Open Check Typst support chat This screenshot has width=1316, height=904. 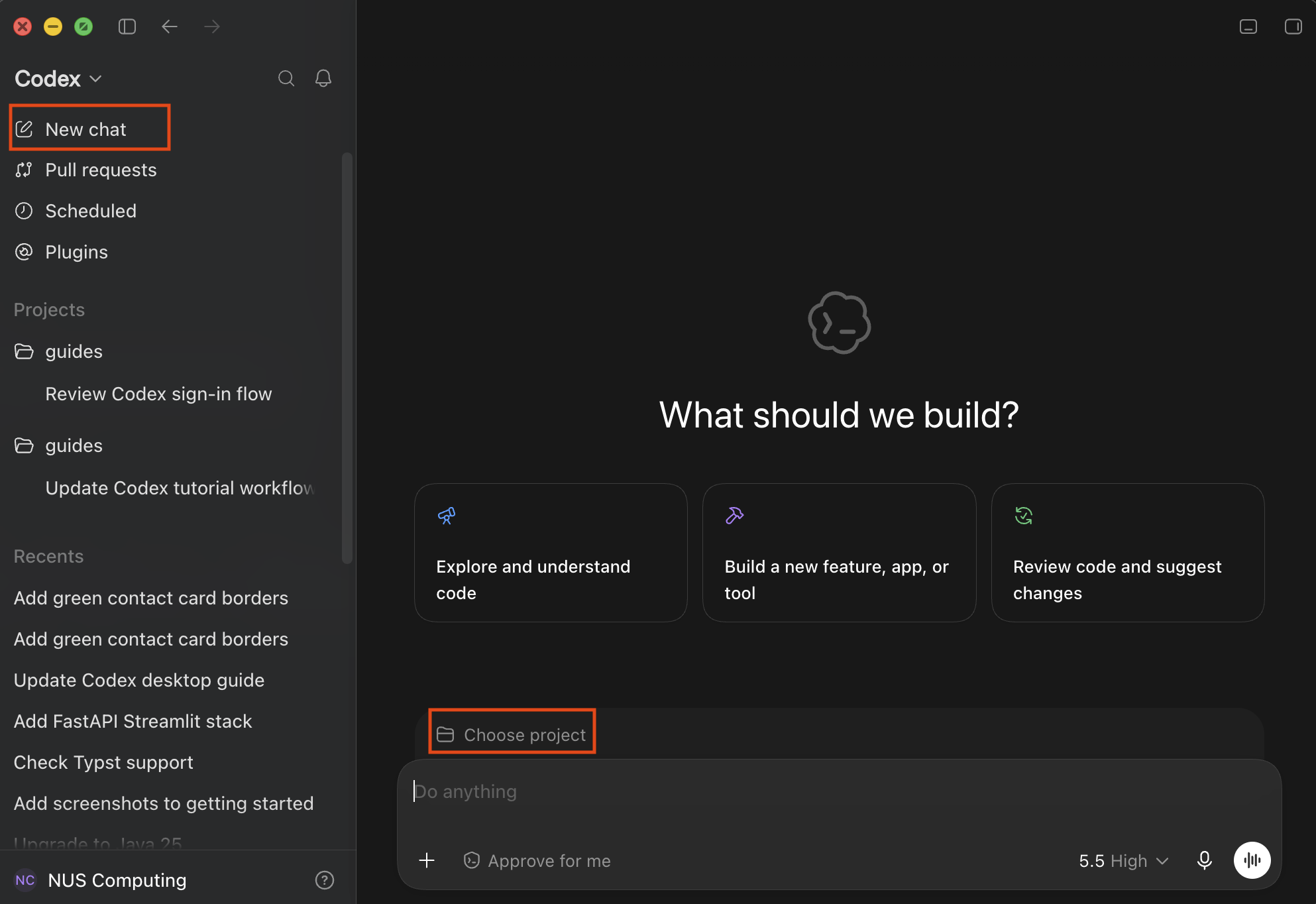[103, 762]
